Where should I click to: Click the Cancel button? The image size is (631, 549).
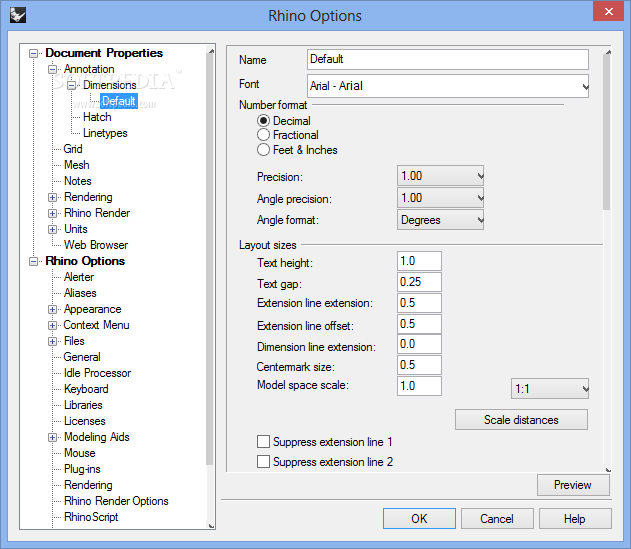pos(497,518)
